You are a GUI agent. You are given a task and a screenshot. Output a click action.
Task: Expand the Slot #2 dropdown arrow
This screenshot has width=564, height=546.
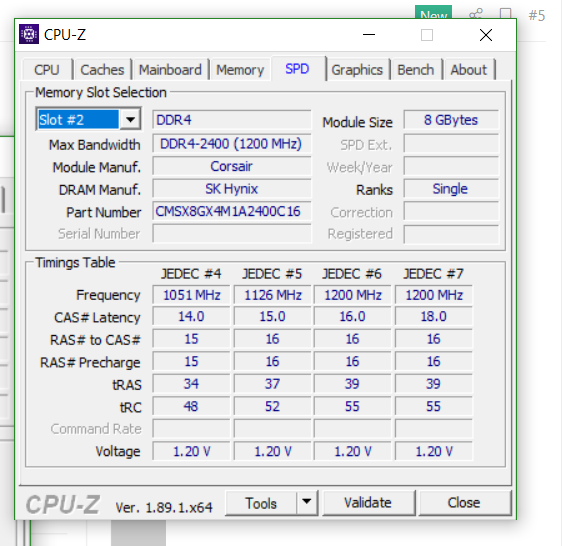tap(130, 119)
